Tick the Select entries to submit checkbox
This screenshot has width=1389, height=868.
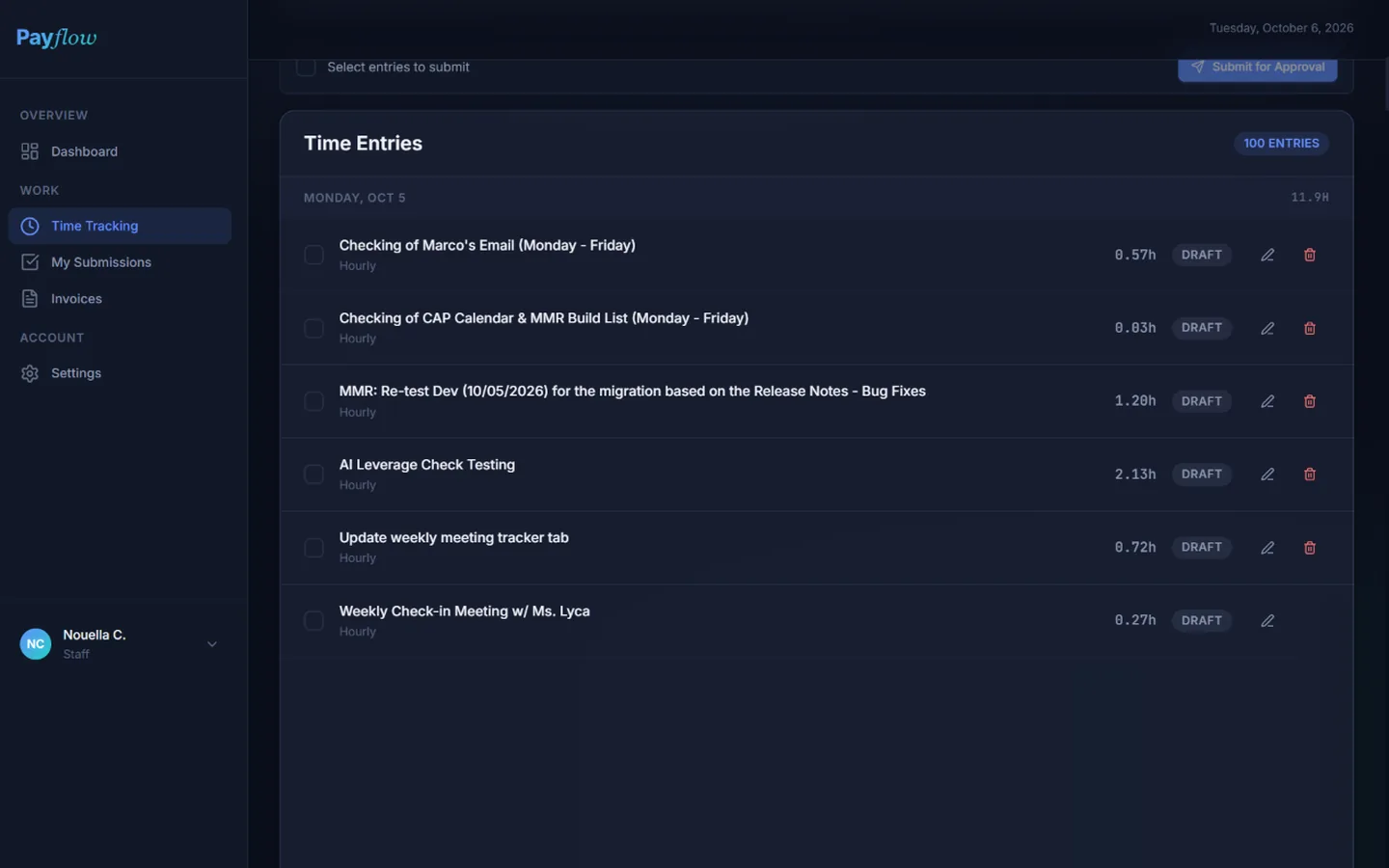point(306,67)
